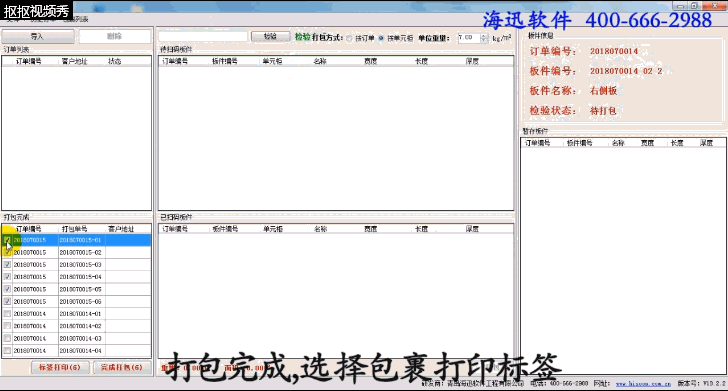Click inspection status value 待打包
This screenshot has height=391, width=728.
603,111
